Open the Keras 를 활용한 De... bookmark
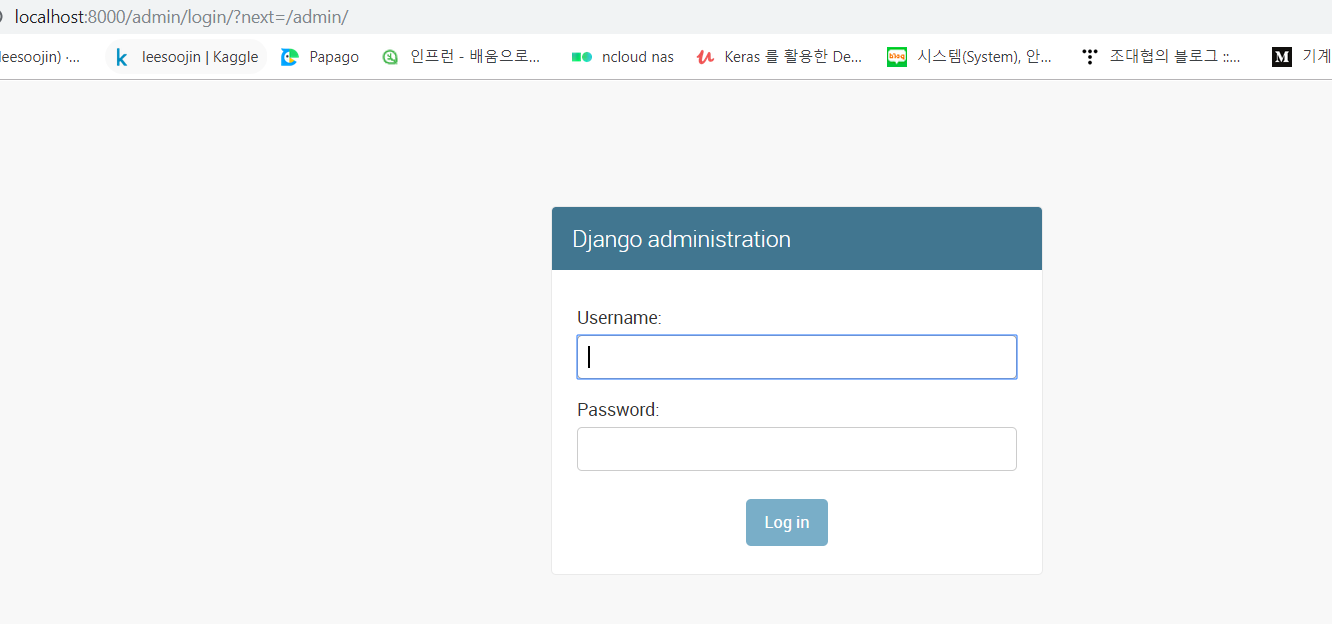This screenshot has height=624, width=1332. tap(779, 57)
